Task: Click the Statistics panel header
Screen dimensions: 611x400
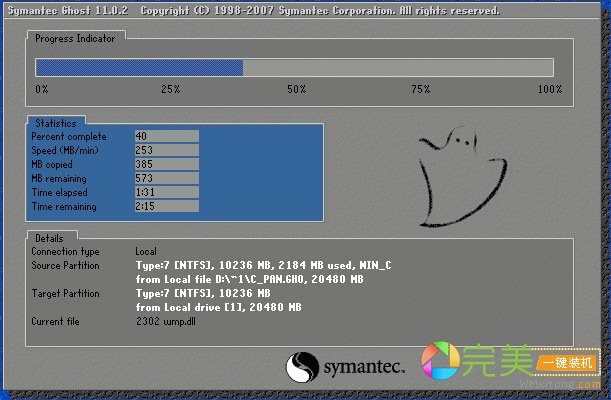Action: point(56,123)
